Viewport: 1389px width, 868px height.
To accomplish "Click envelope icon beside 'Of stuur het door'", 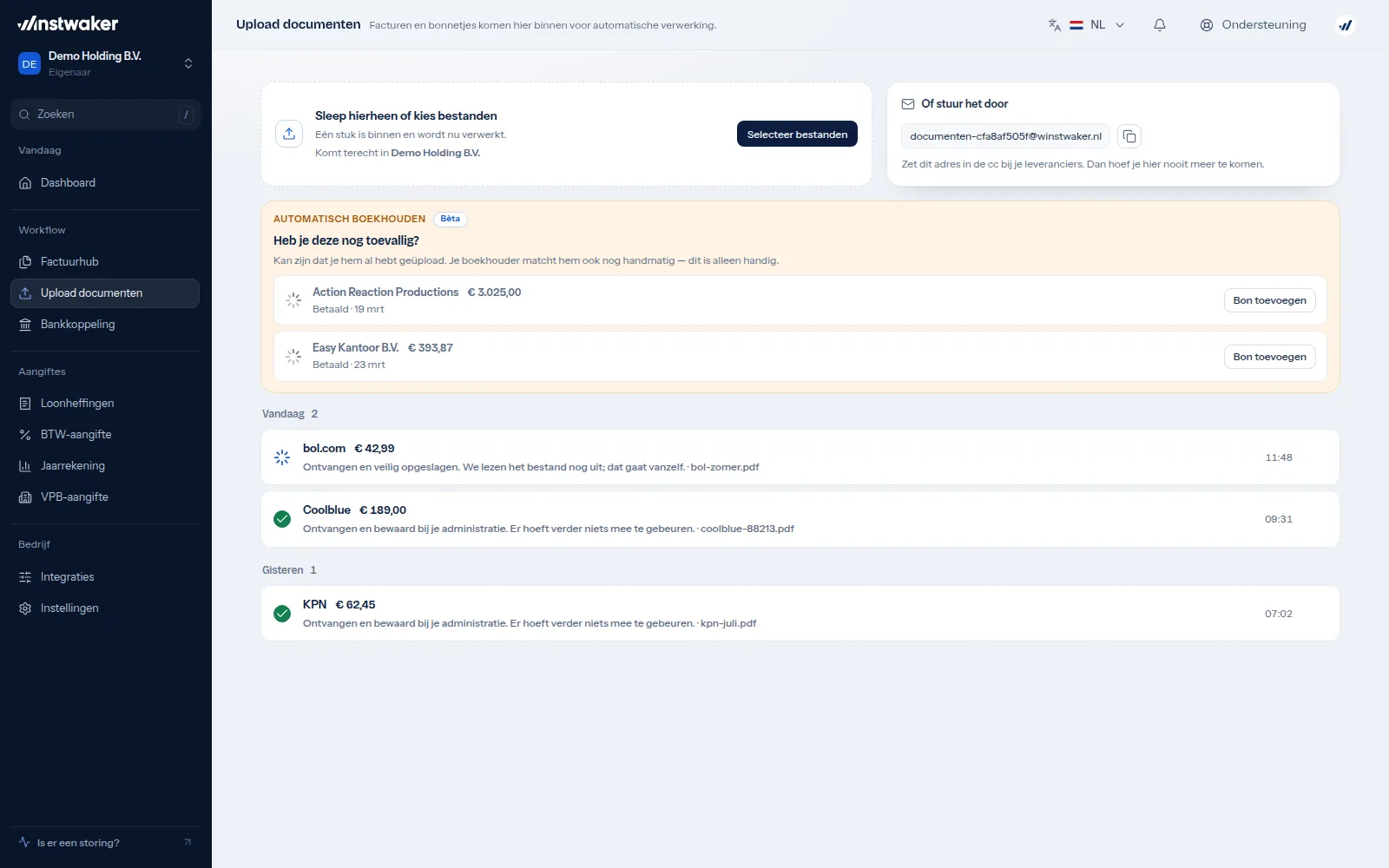I will (x=908, y=104).
